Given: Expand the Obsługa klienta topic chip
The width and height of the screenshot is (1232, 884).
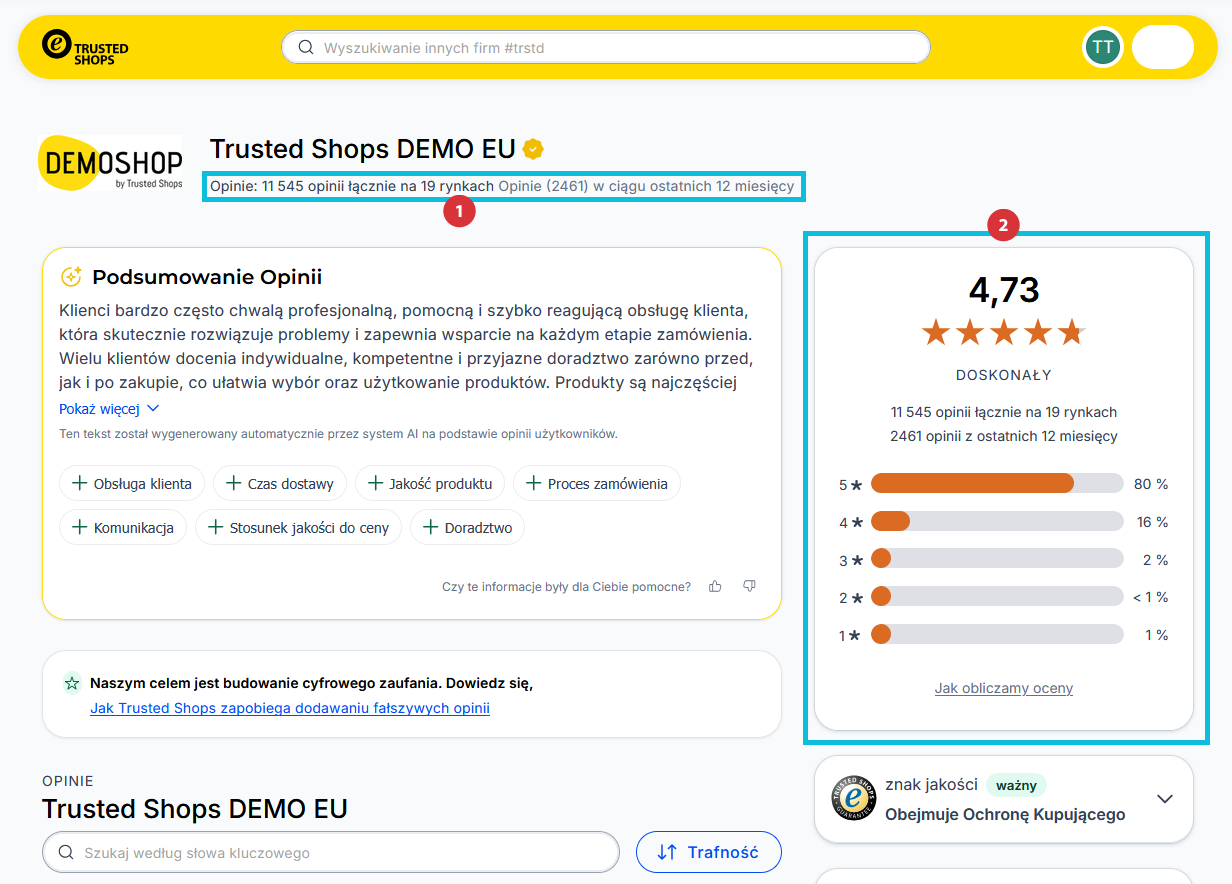Looking at the screenshot, I should pos(132,484).
